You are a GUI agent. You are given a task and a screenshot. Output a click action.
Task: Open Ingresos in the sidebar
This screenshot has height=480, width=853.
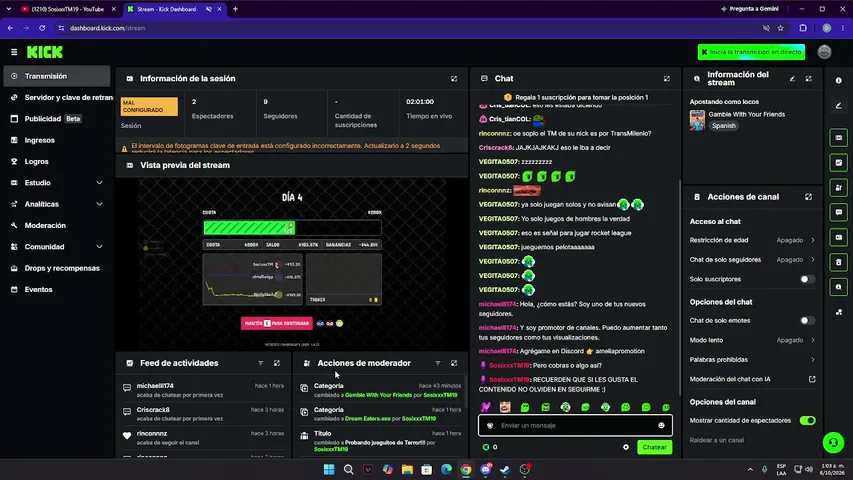[x=57, y=140]
